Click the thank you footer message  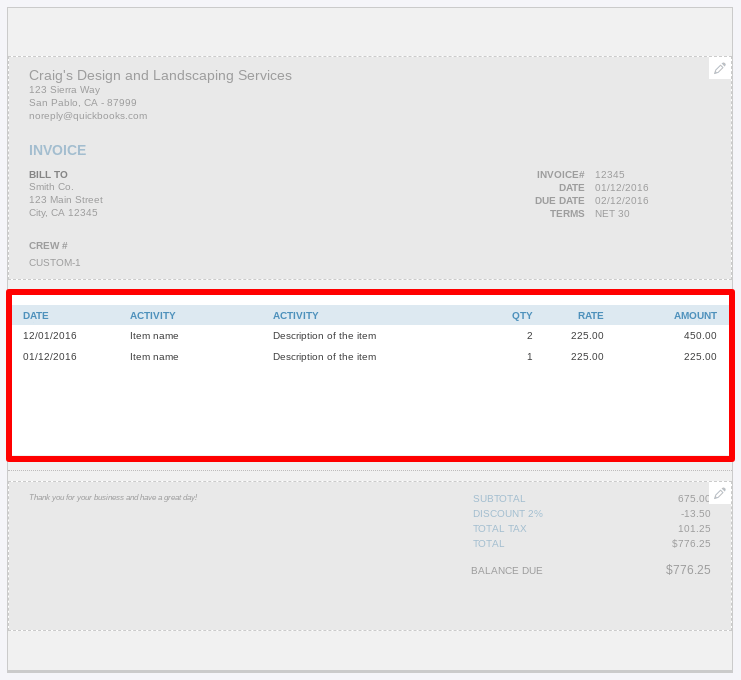113,497
